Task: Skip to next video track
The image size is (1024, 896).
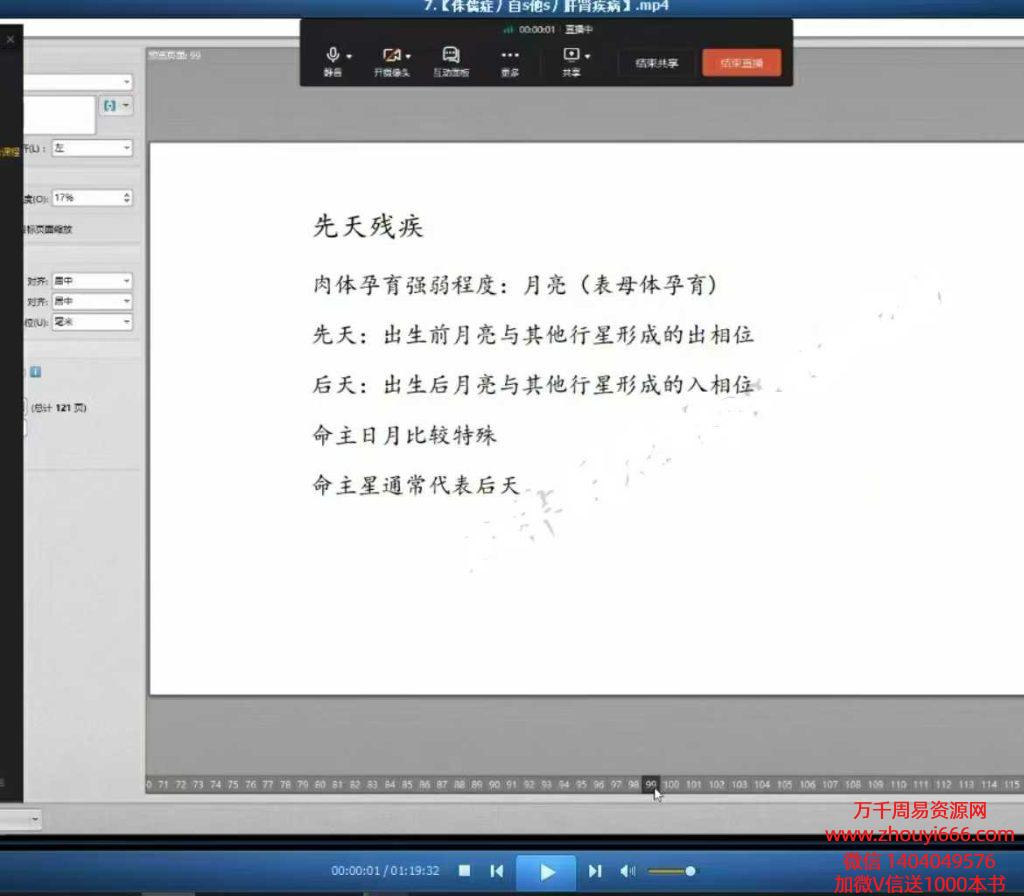Action: [595, 871]
